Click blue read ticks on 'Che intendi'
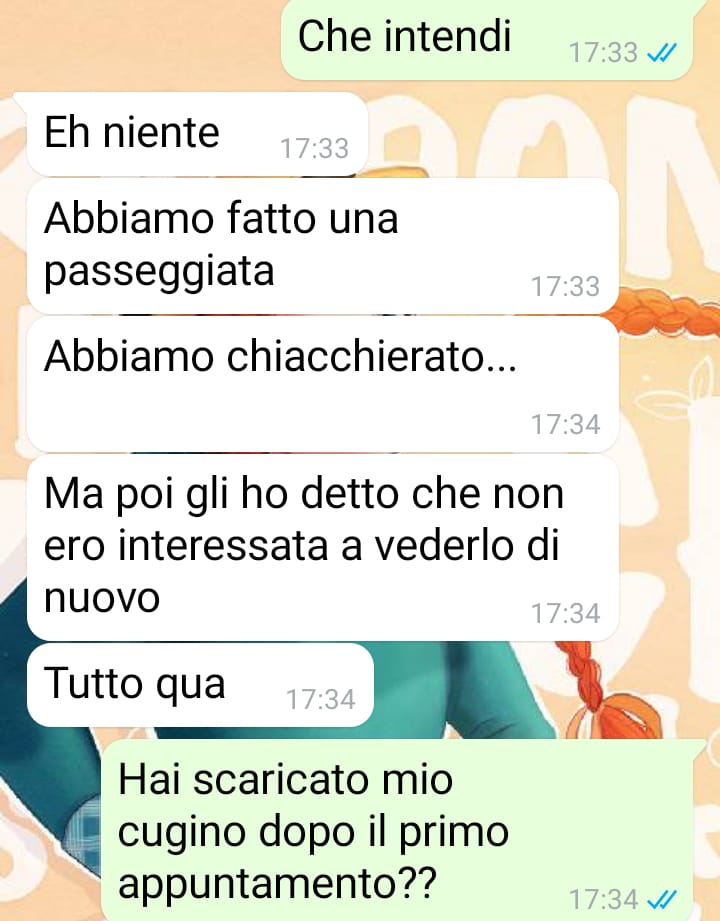Image resolution: width=720 pixels, height=921 pixels. (661, 53)
